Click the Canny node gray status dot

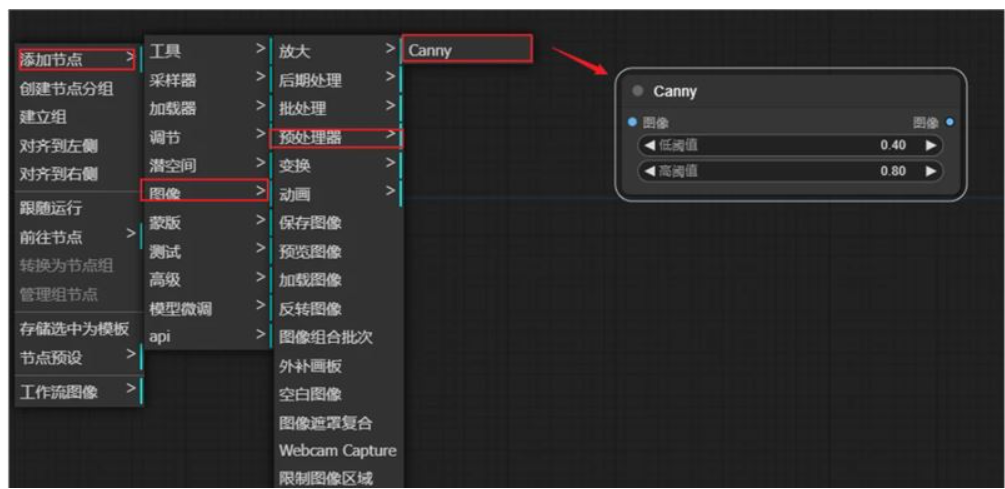click(638, 92)
